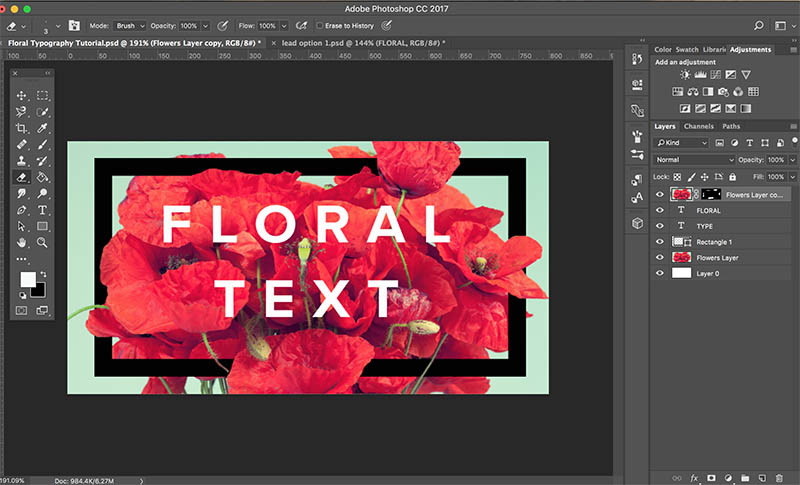Add a Levels adjustment

(700, 74)
